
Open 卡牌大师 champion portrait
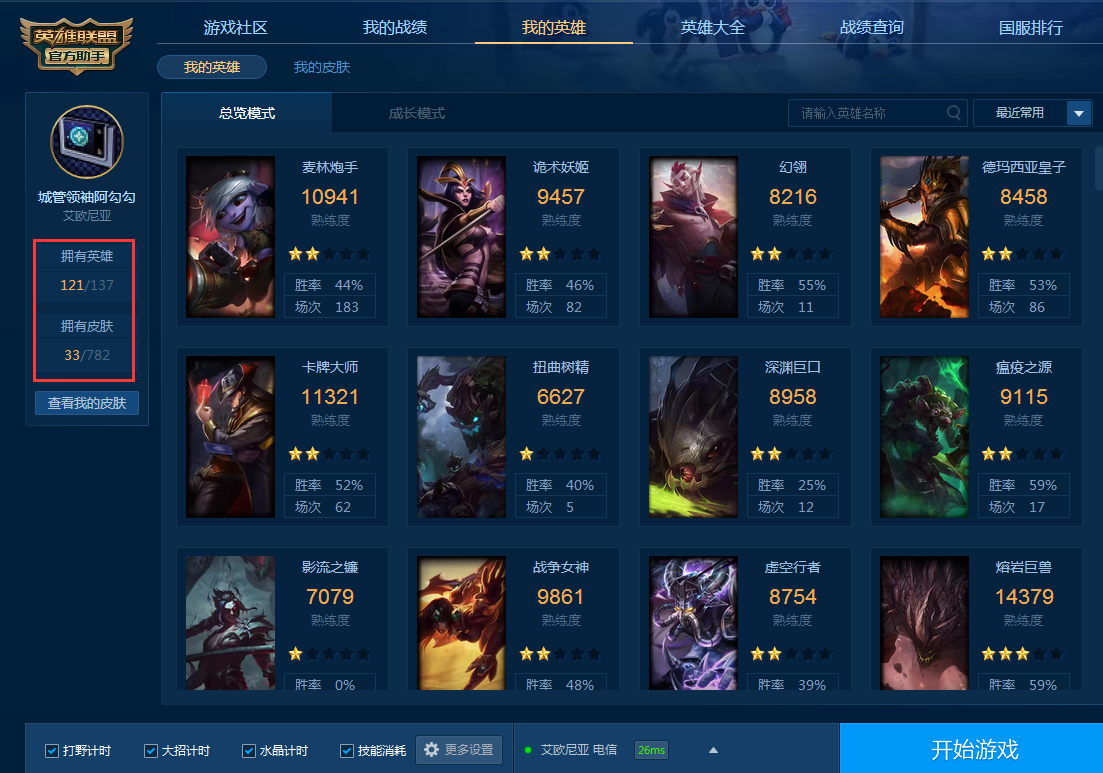point(230,437)
